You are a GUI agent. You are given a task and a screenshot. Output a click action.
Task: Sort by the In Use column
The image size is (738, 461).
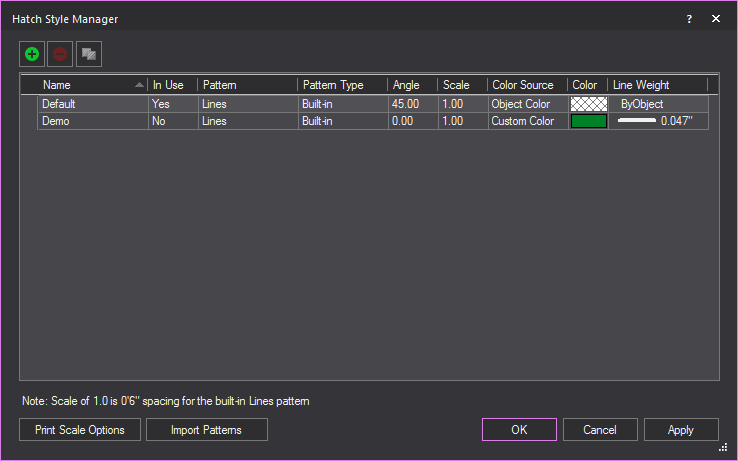171,85
